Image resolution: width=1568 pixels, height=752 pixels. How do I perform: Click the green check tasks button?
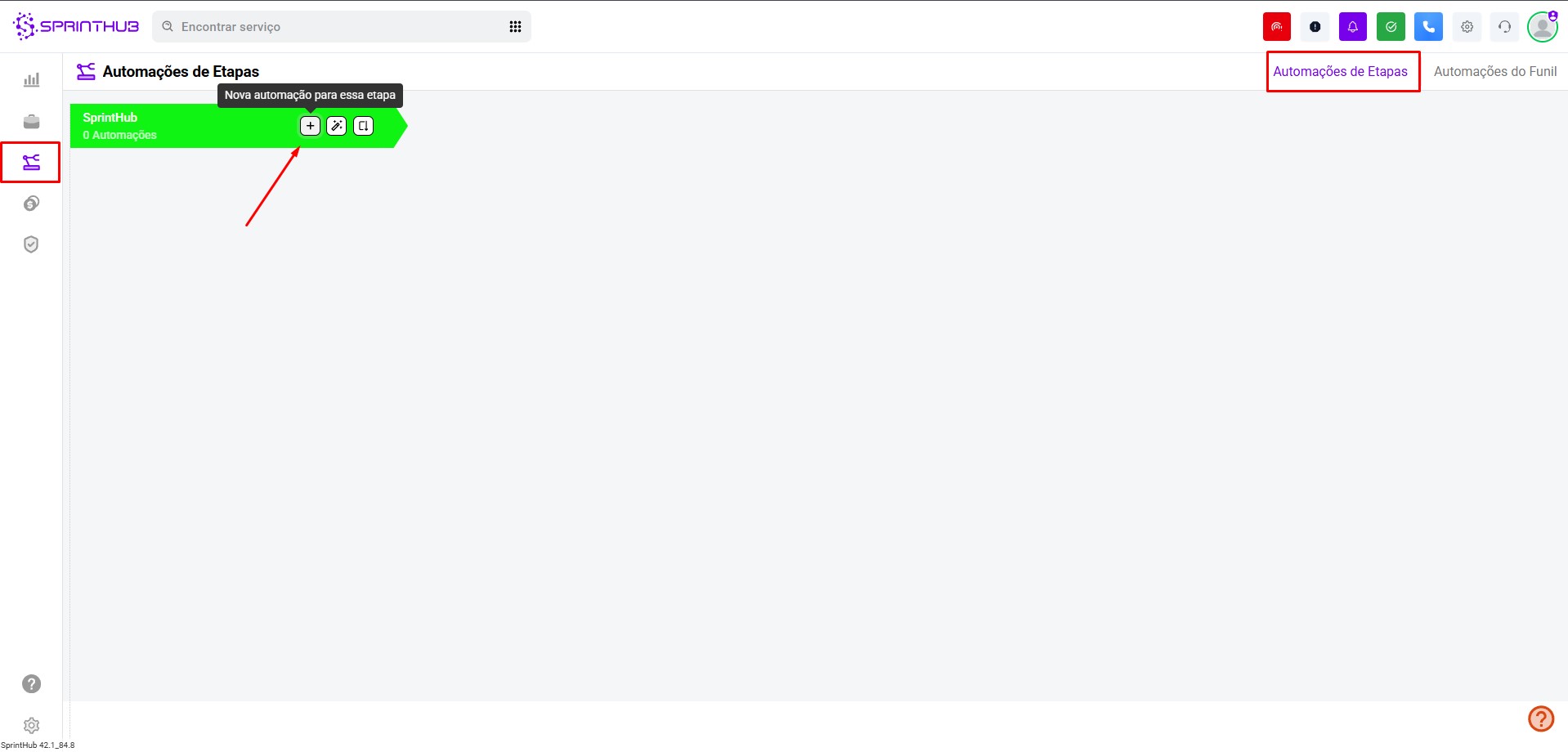coord(1391,26)
